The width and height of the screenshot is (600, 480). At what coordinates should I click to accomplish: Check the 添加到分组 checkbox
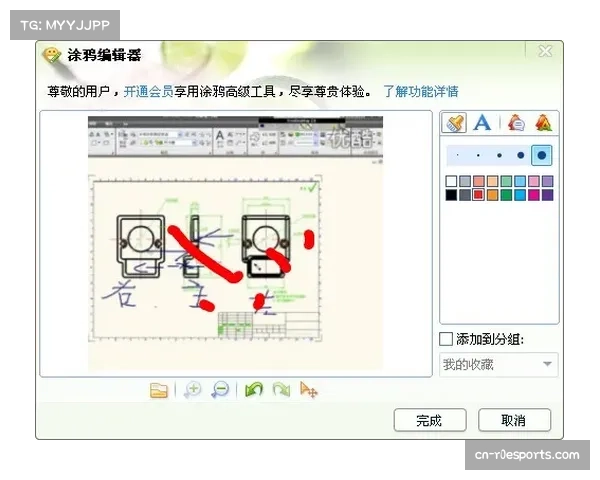click(x=446, y=340)
